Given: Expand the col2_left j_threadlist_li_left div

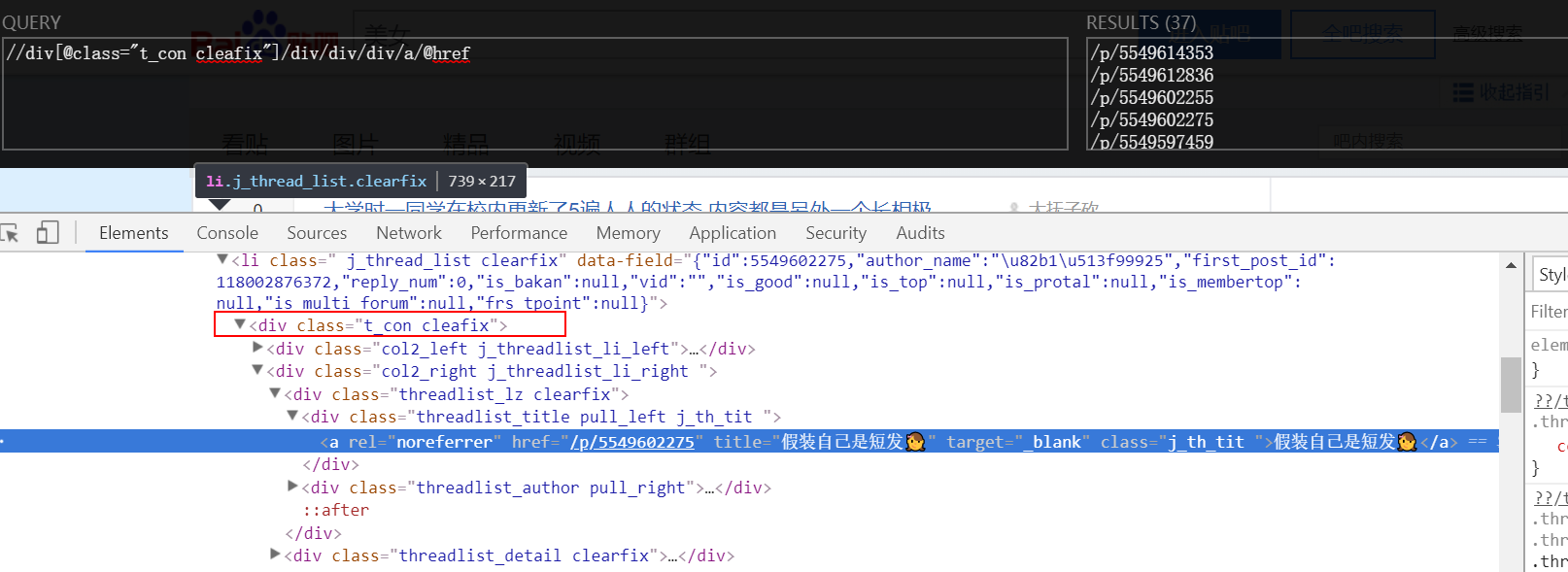Looking at the screenshot, I should coord(257,348).
